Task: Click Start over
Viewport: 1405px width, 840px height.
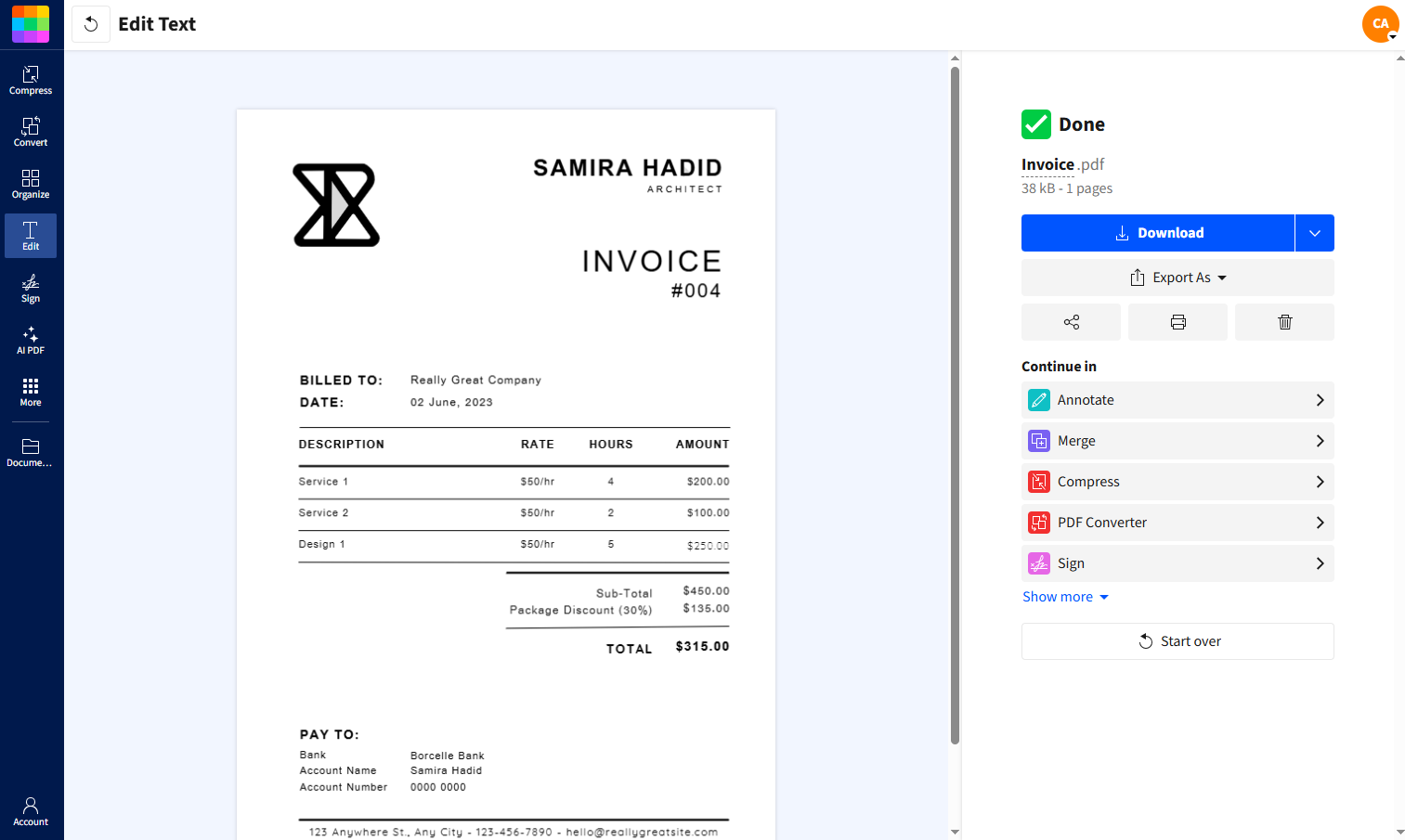Action: click(x=1177, y=641)
